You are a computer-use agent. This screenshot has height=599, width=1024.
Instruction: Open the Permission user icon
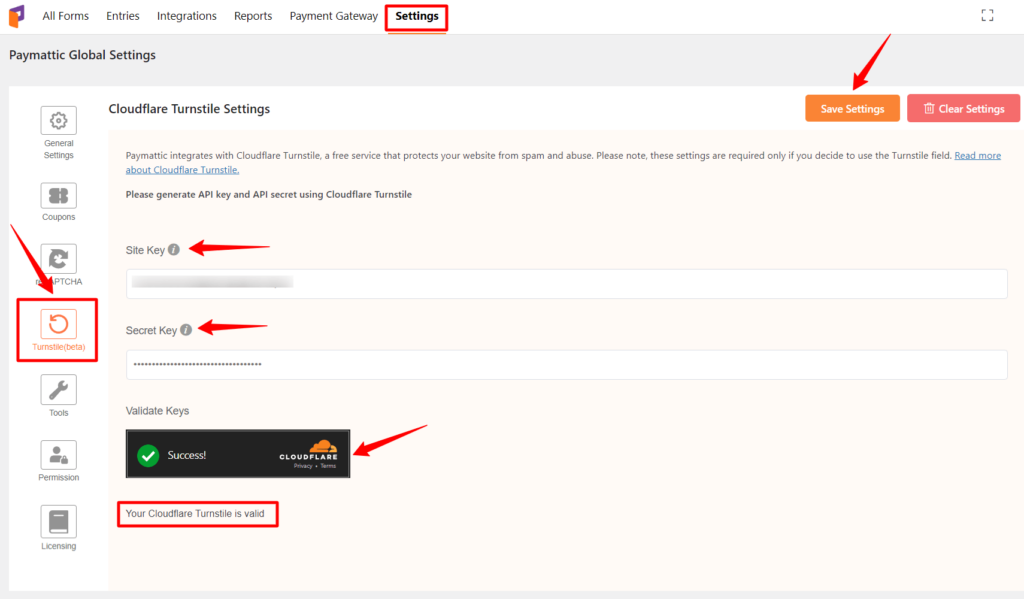coord(59,455)
